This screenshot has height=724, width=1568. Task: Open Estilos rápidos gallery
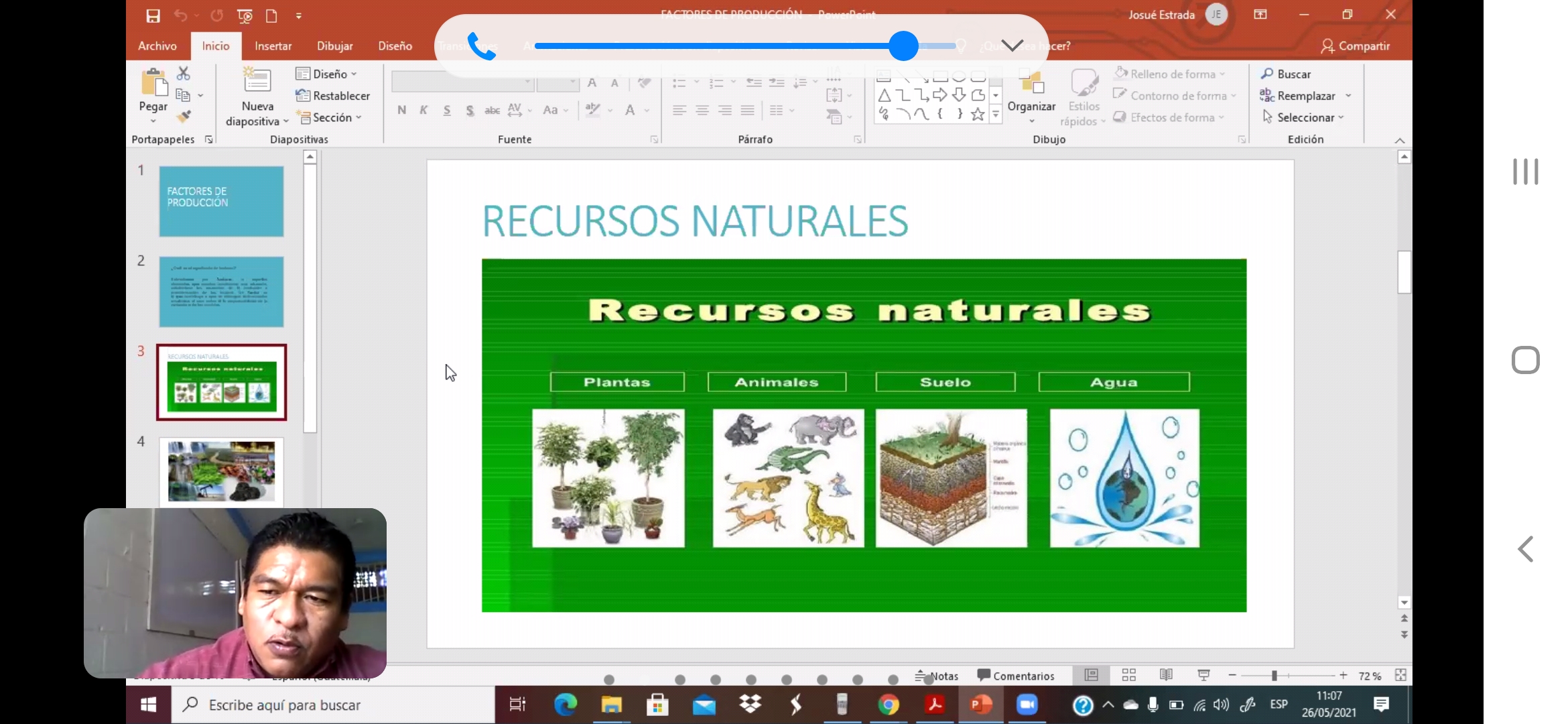click(x=1084, y=97)
